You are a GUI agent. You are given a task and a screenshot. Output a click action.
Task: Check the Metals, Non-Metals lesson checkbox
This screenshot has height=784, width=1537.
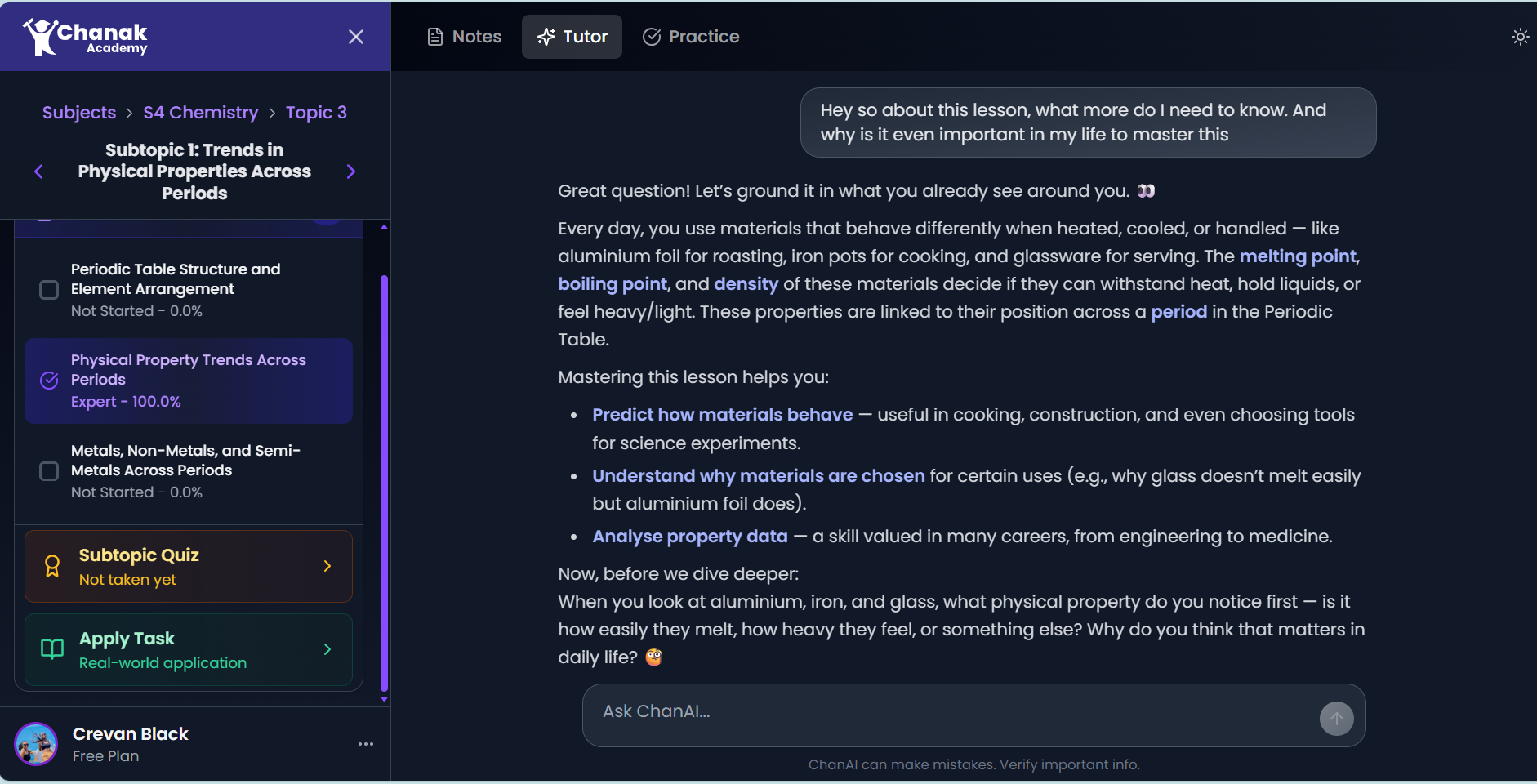48,471
